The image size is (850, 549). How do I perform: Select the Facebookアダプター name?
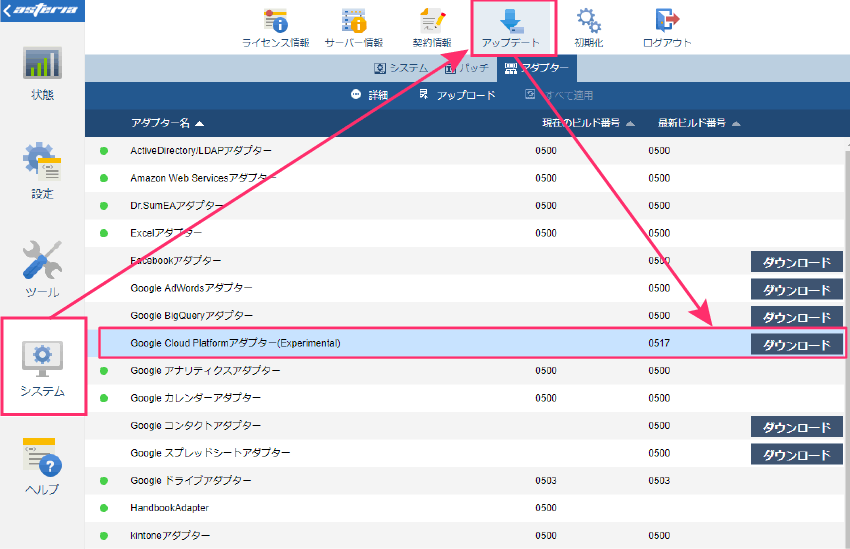[x=176, y=261]
